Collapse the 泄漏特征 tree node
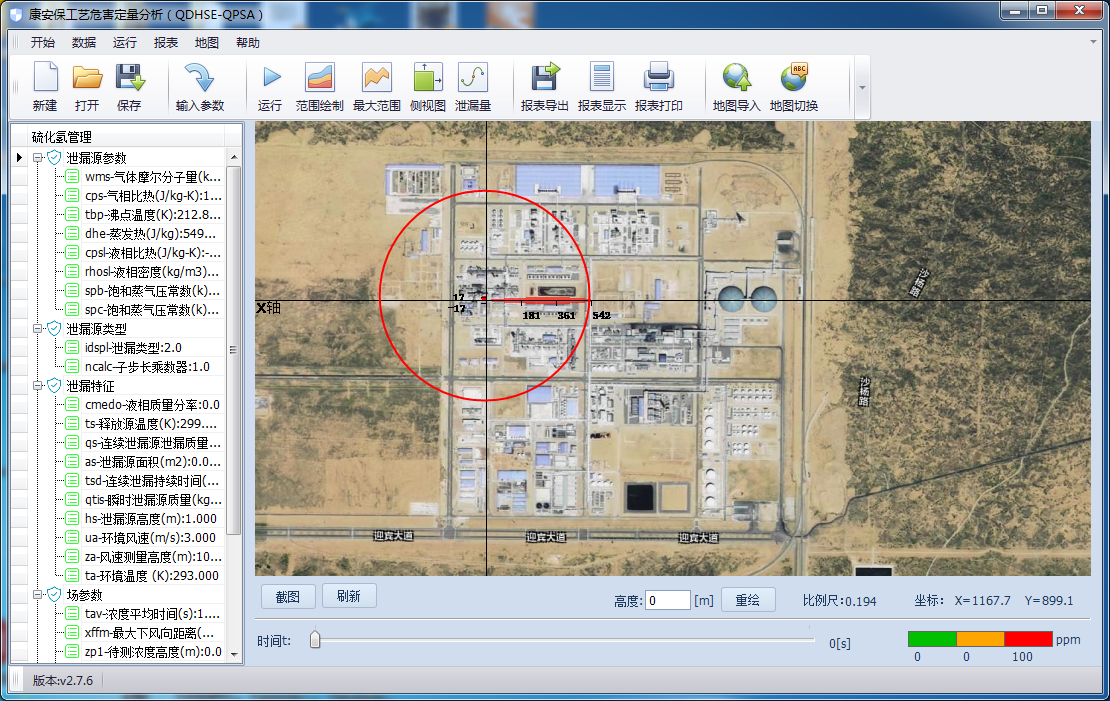Viewport: 1110px width, 701px height. [38, 386]
